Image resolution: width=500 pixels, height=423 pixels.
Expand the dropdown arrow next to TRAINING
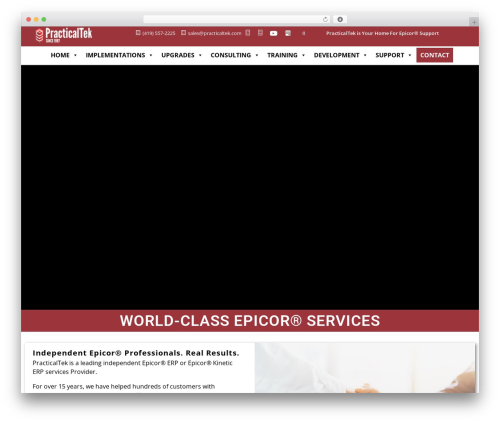click(x=303, y=55)
